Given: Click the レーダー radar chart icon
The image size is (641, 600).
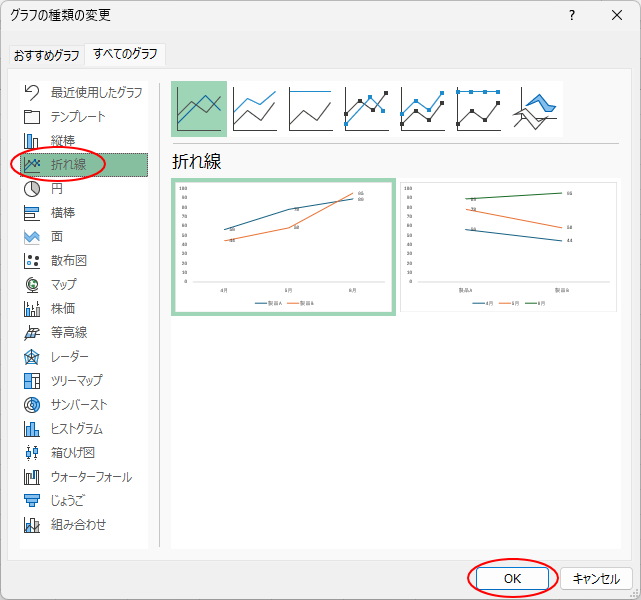Looking at the screenshot, I should tap(32, 357).
